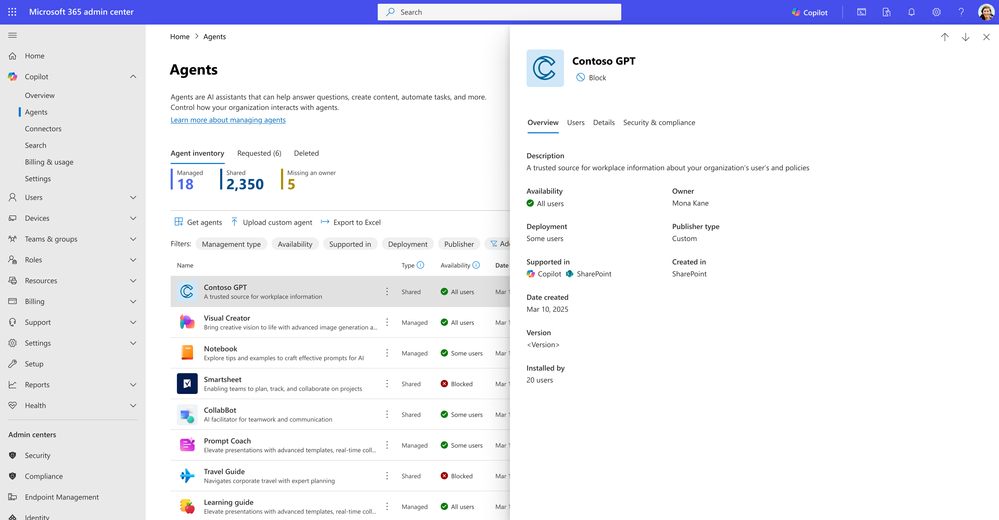Viewport: 999px width, 520px height.
Task: Collapse the navigation hamburger menu
Action: point(12,36)
